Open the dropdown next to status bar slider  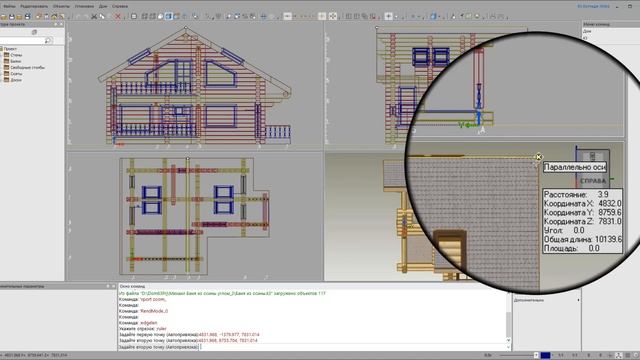click(x=536, y=355)
